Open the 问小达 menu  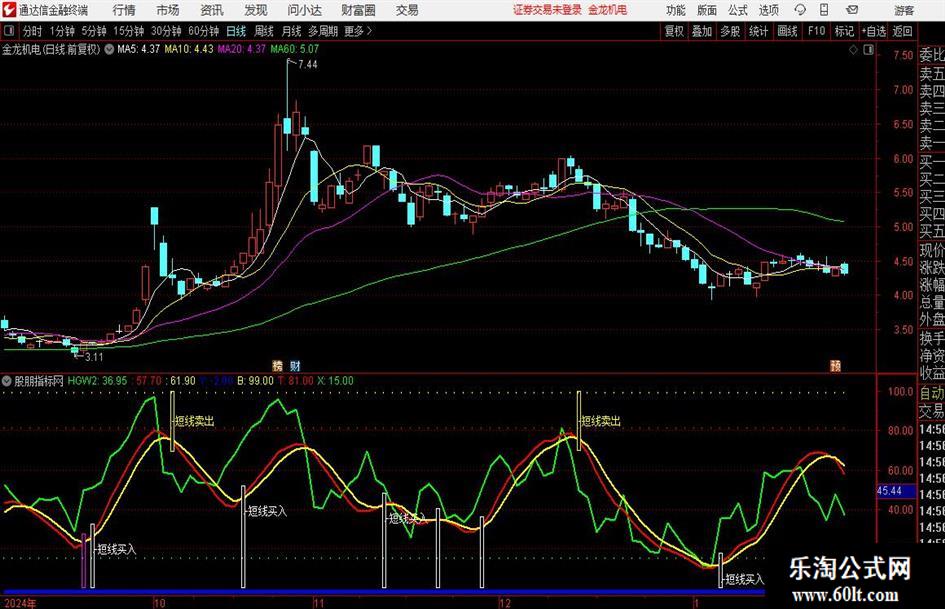coord(304,10)
